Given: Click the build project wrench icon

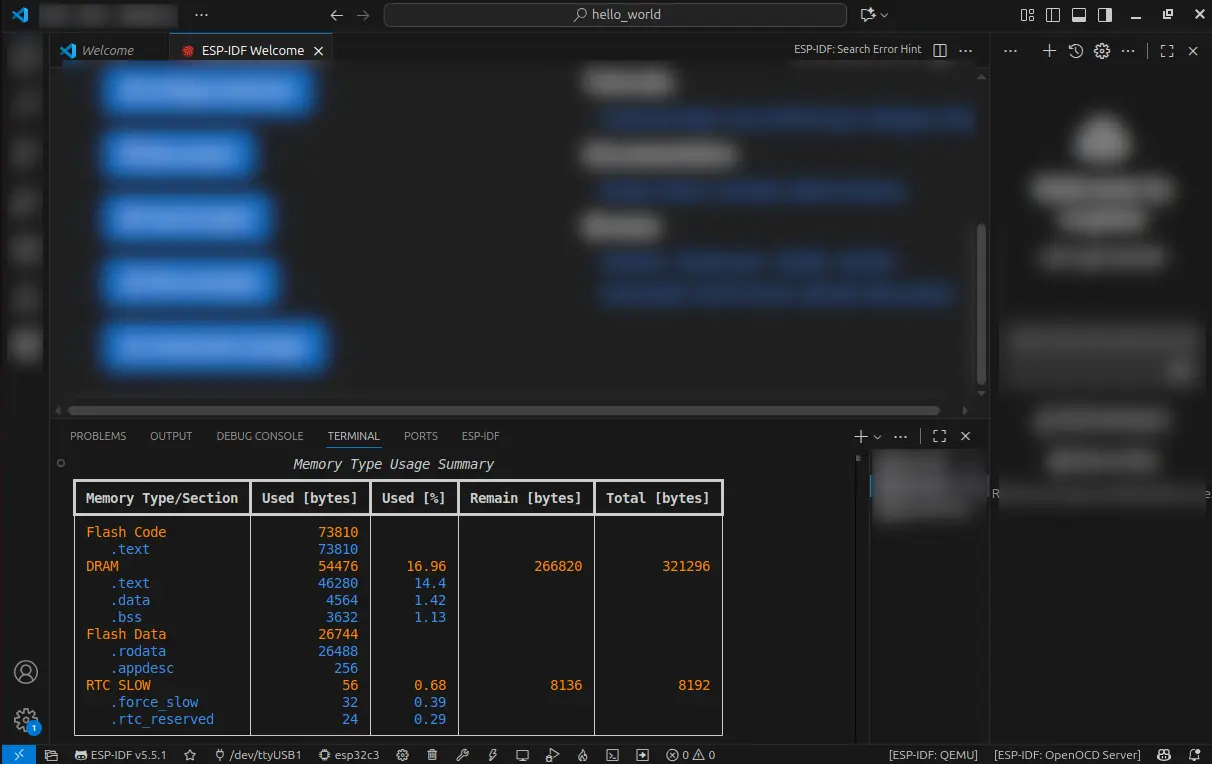Looking at the screenshot, I should tap(462, 755).
